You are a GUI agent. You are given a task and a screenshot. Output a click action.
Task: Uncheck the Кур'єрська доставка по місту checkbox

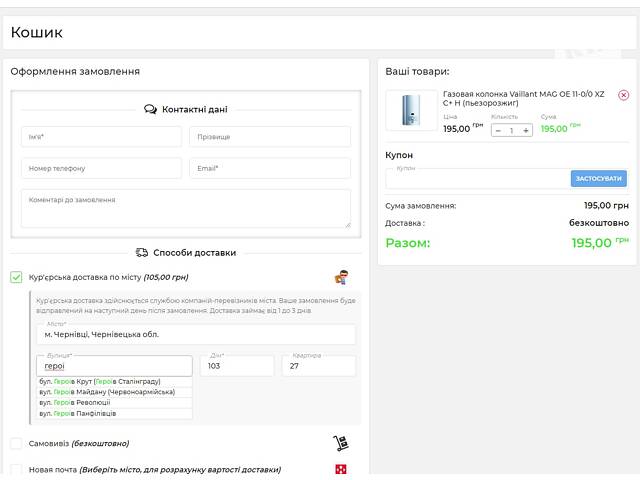pyautogui.click(x=16, y=277)
